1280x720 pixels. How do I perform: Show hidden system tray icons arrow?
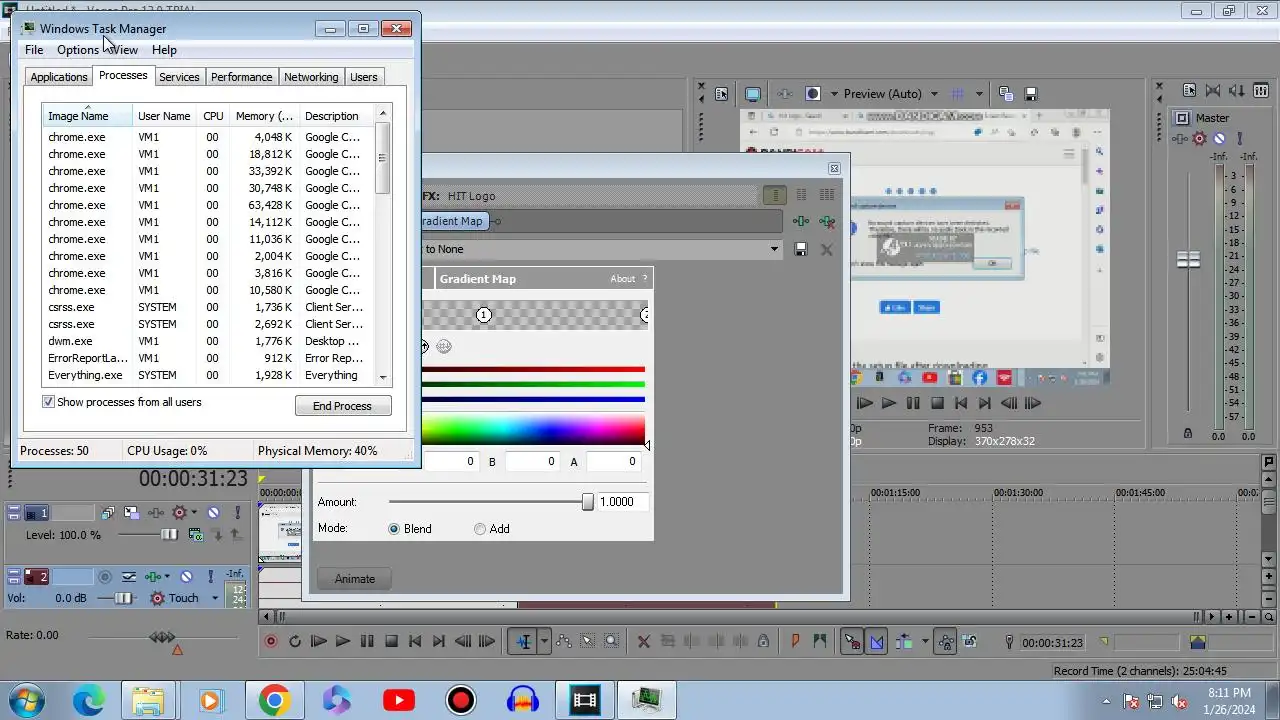(1106, 700)
